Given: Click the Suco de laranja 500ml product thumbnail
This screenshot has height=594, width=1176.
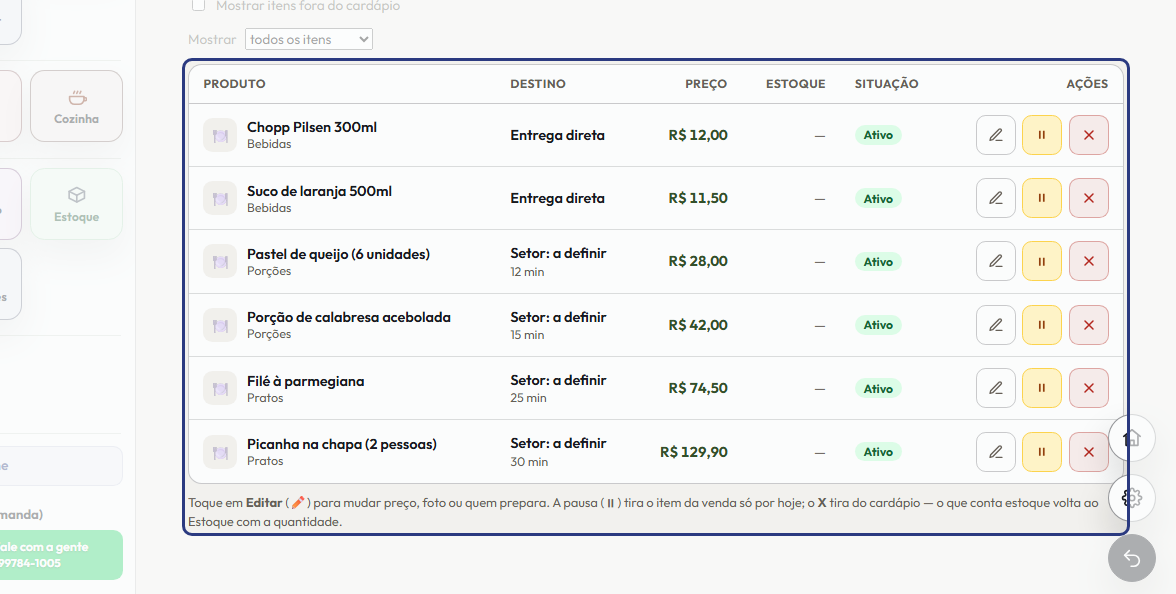Looking at the screenshot, I should (220, 198).
